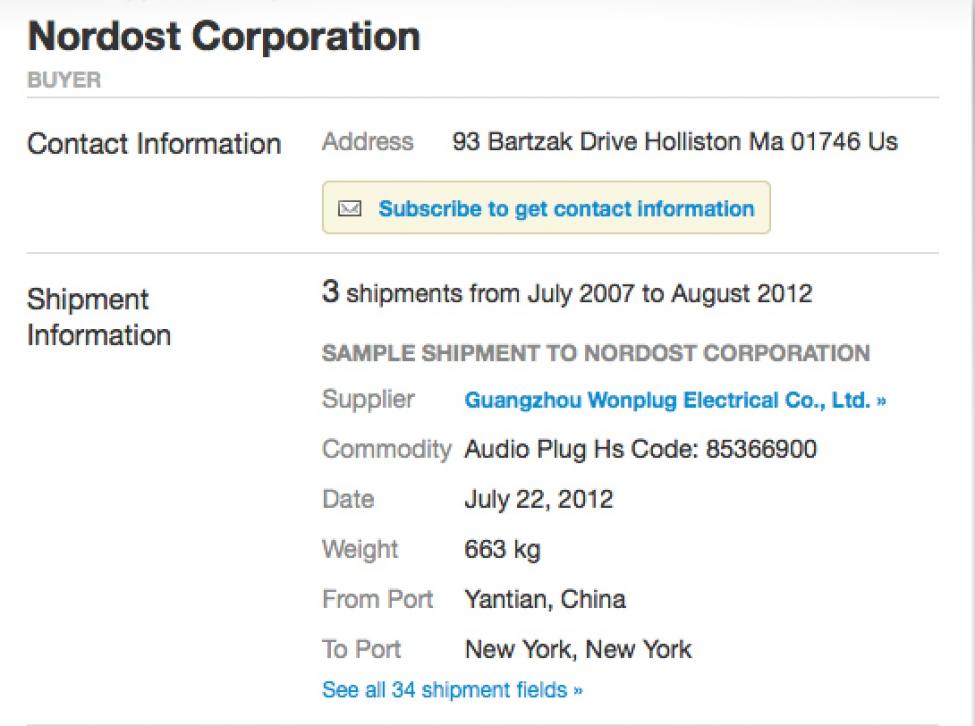Image resolution: width=975 pixels, height=726 pixels.
Task: Select the Yantian, China origin port value
Action: (545, 599)
